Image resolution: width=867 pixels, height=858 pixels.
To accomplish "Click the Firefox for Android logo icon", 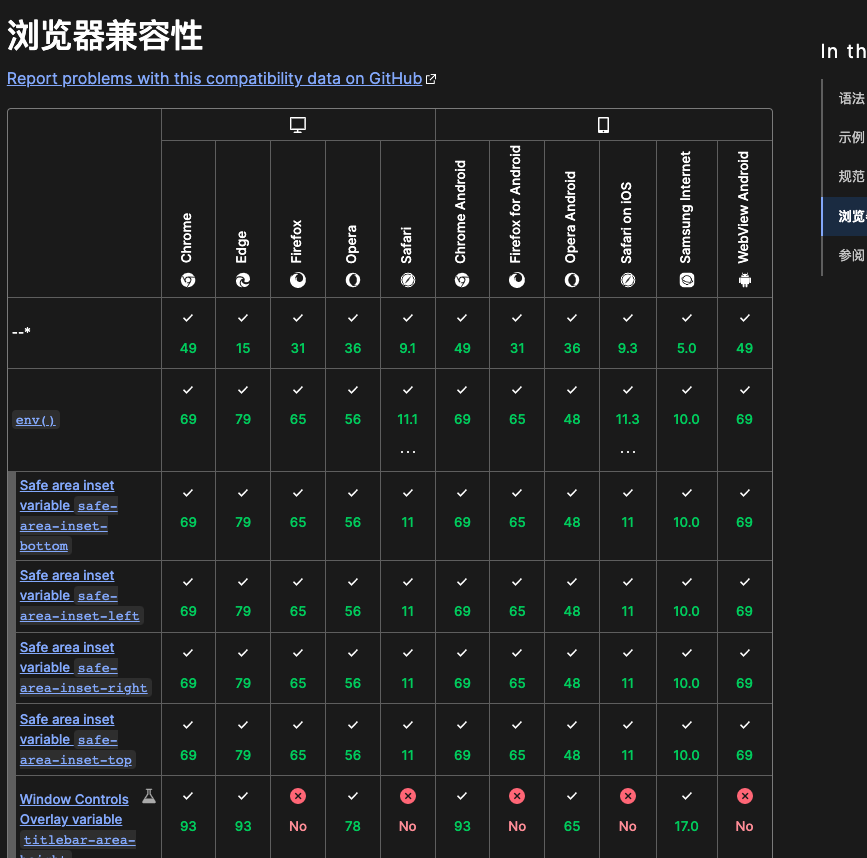I will [517, 280].
